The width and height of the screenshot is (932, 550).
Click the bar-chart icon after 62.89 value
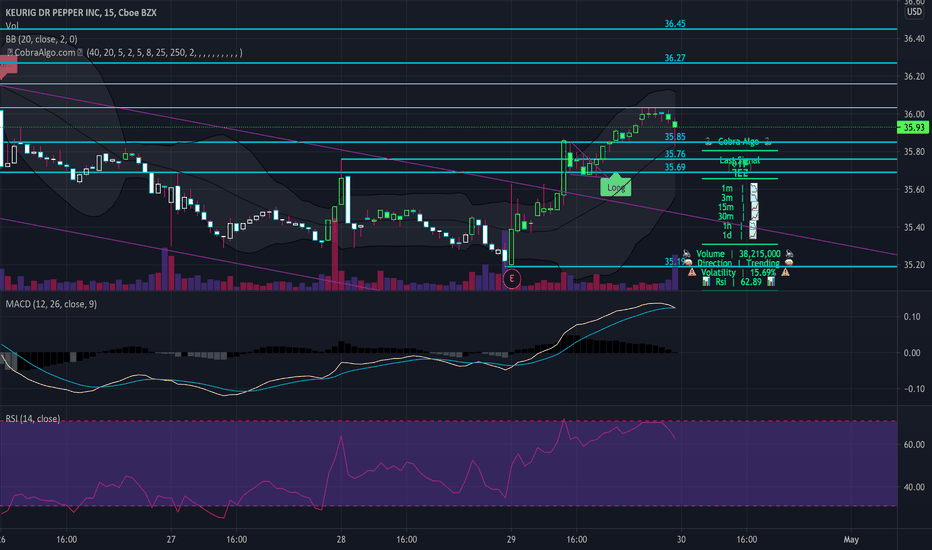[x=771, y=281]
